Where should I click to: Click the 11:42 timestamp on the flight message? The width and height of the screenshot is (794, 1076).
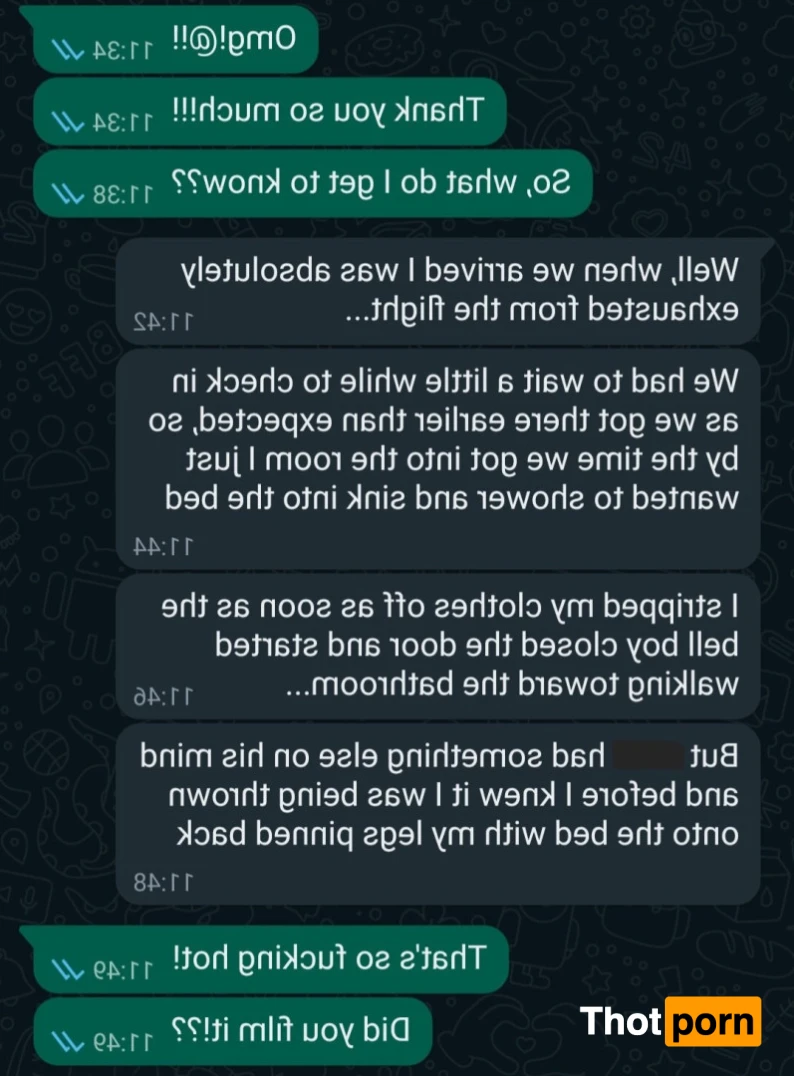[x=163, y=320]
